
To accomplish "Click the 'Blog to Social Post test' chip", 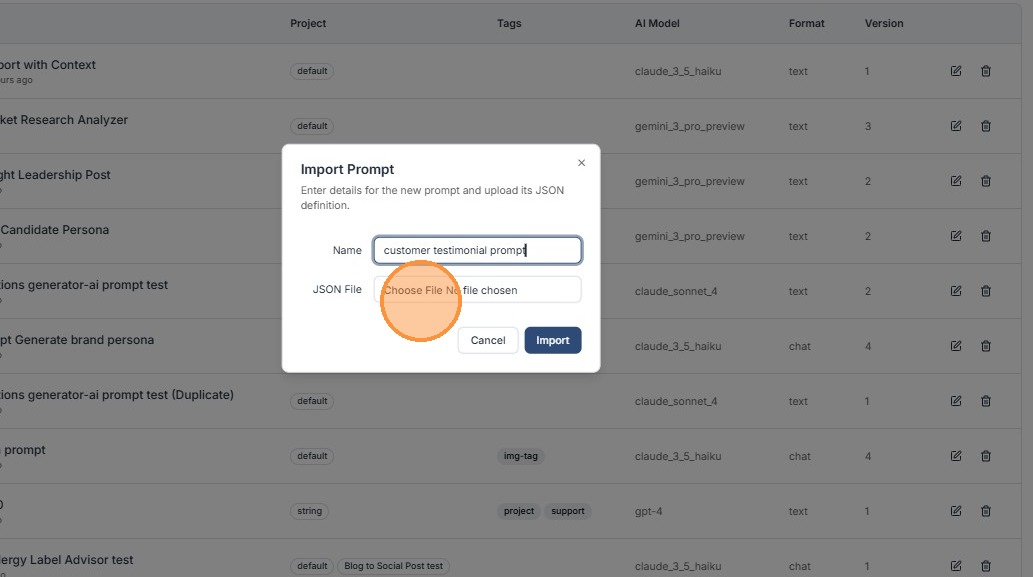I will click(x=393, y=566).
